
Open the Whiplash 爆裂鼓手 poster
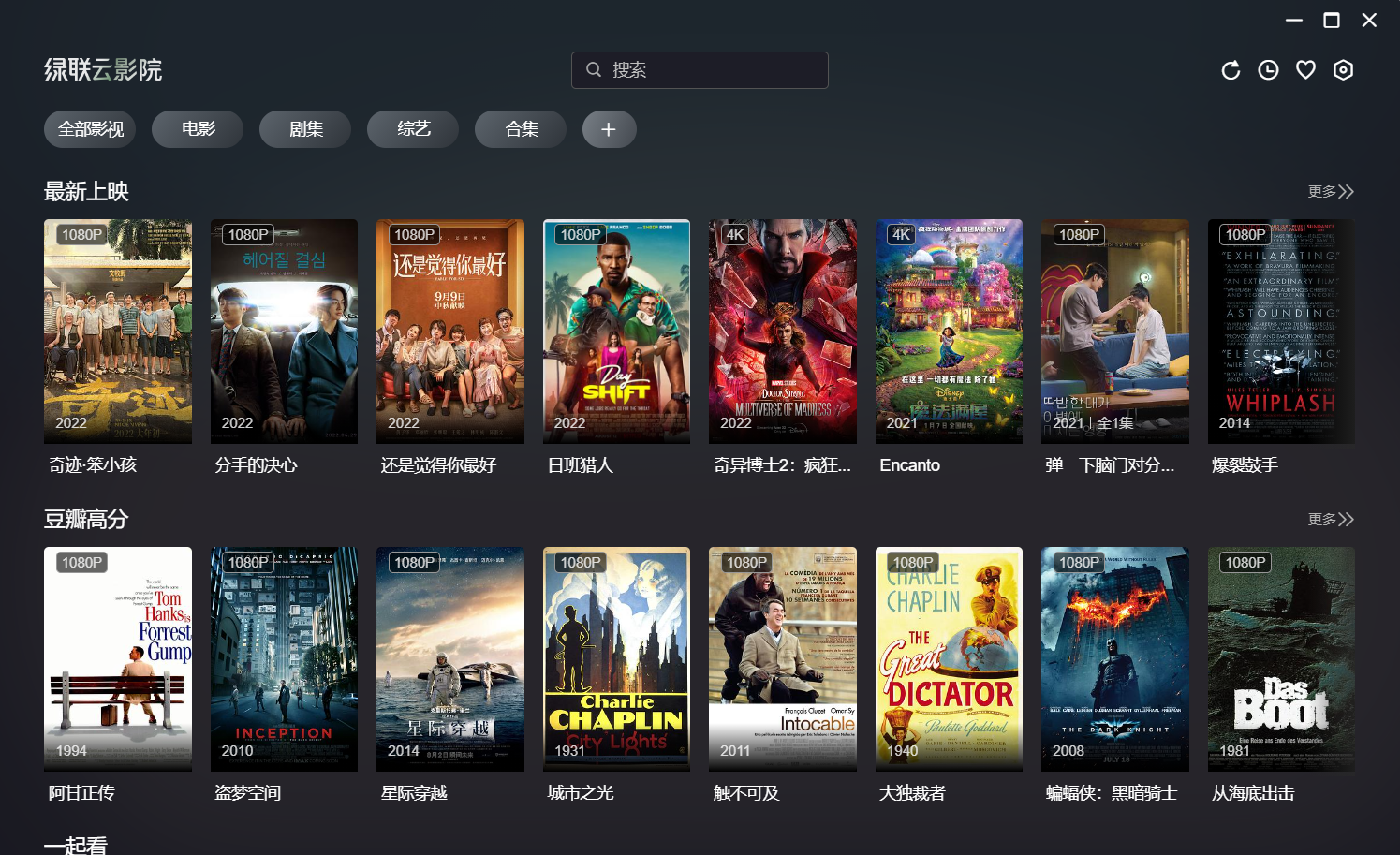1281,332
